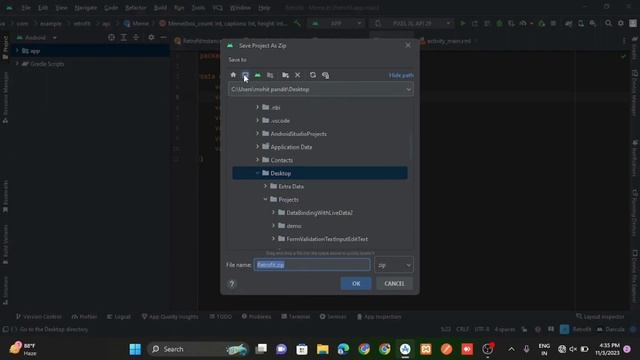Open Android Studio taskbar icon
The image size is (640, 360).
[x=405, y=349]
